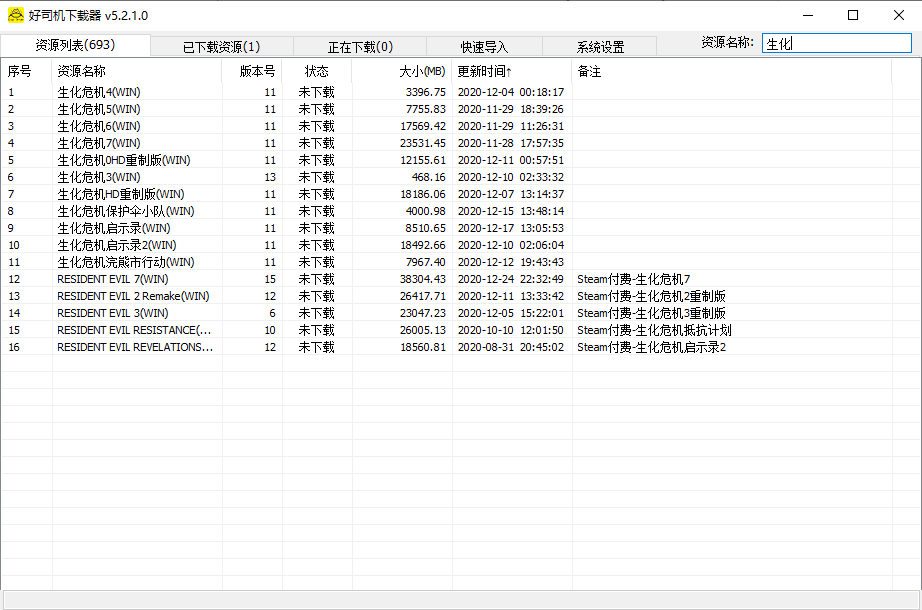922x610 pixels.
Task: Select the RESIDENT EVIL REVELATIONS row name
Action: [135, 348]
